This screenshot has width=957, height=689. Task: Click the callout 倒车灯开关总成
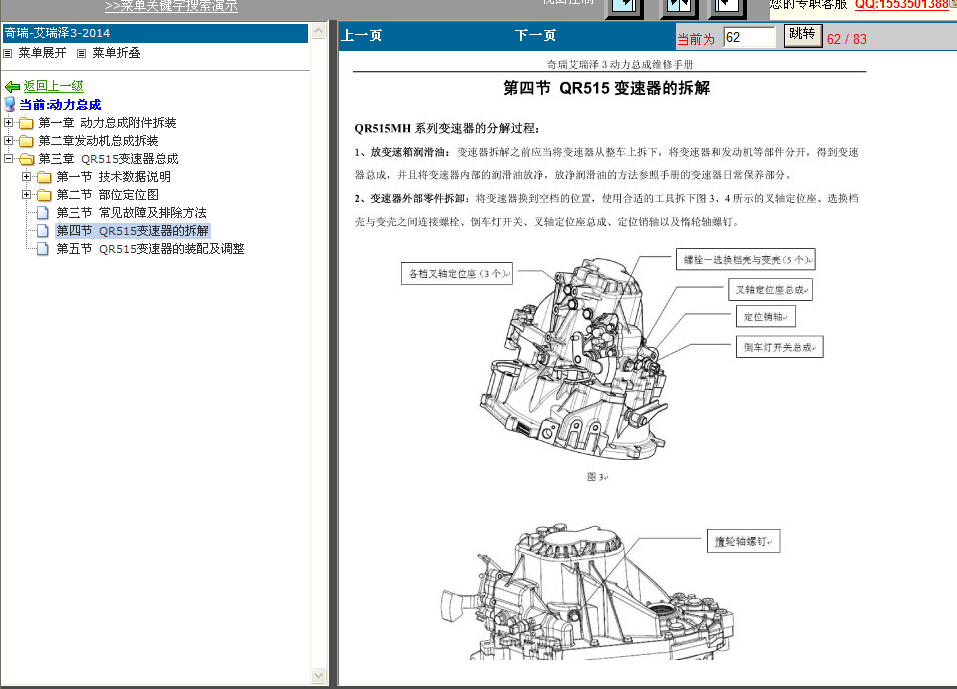click(x=780, y=347)
